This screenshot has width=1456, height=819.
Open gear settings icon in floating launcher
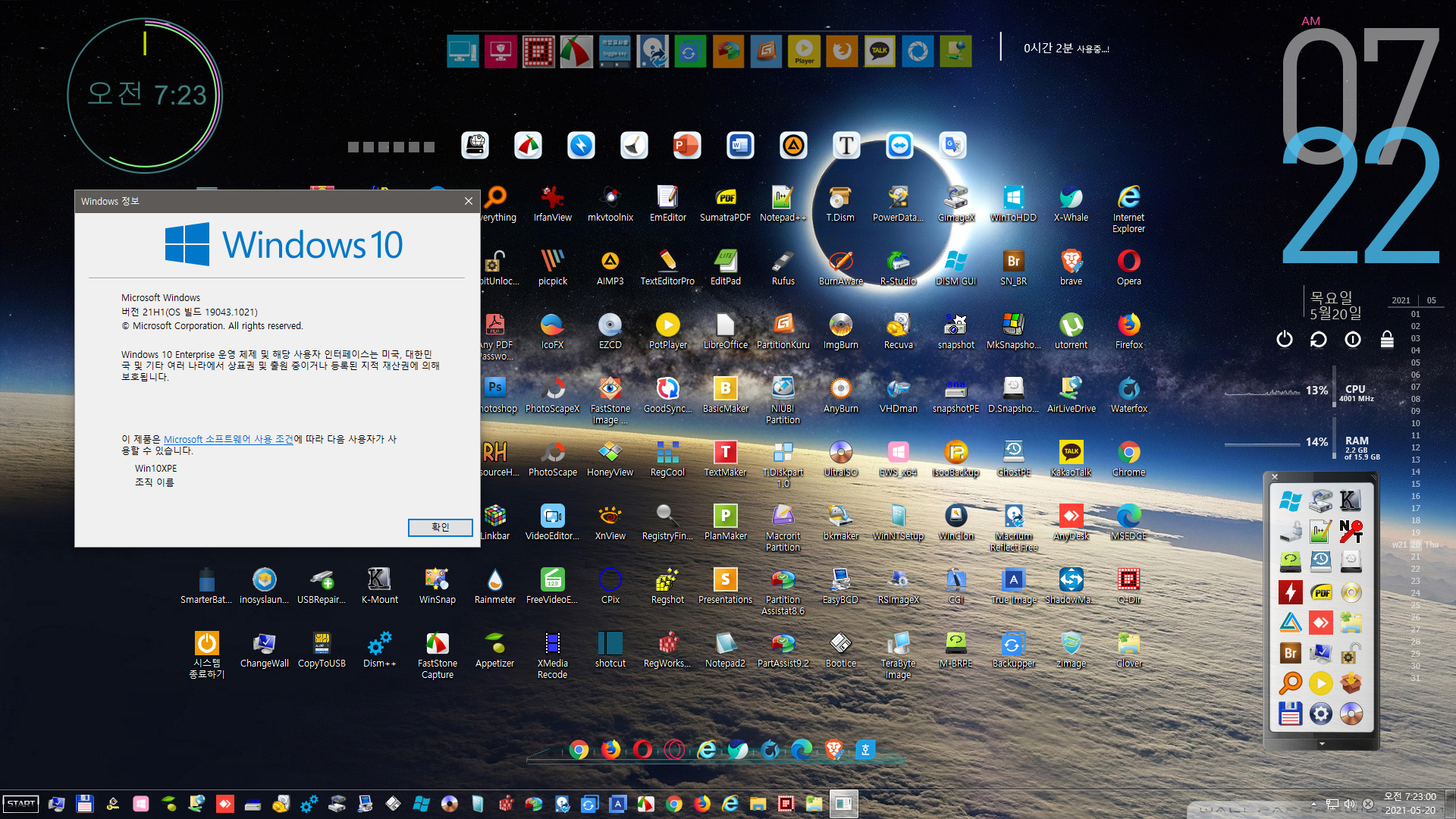(x=1321, y=714)
